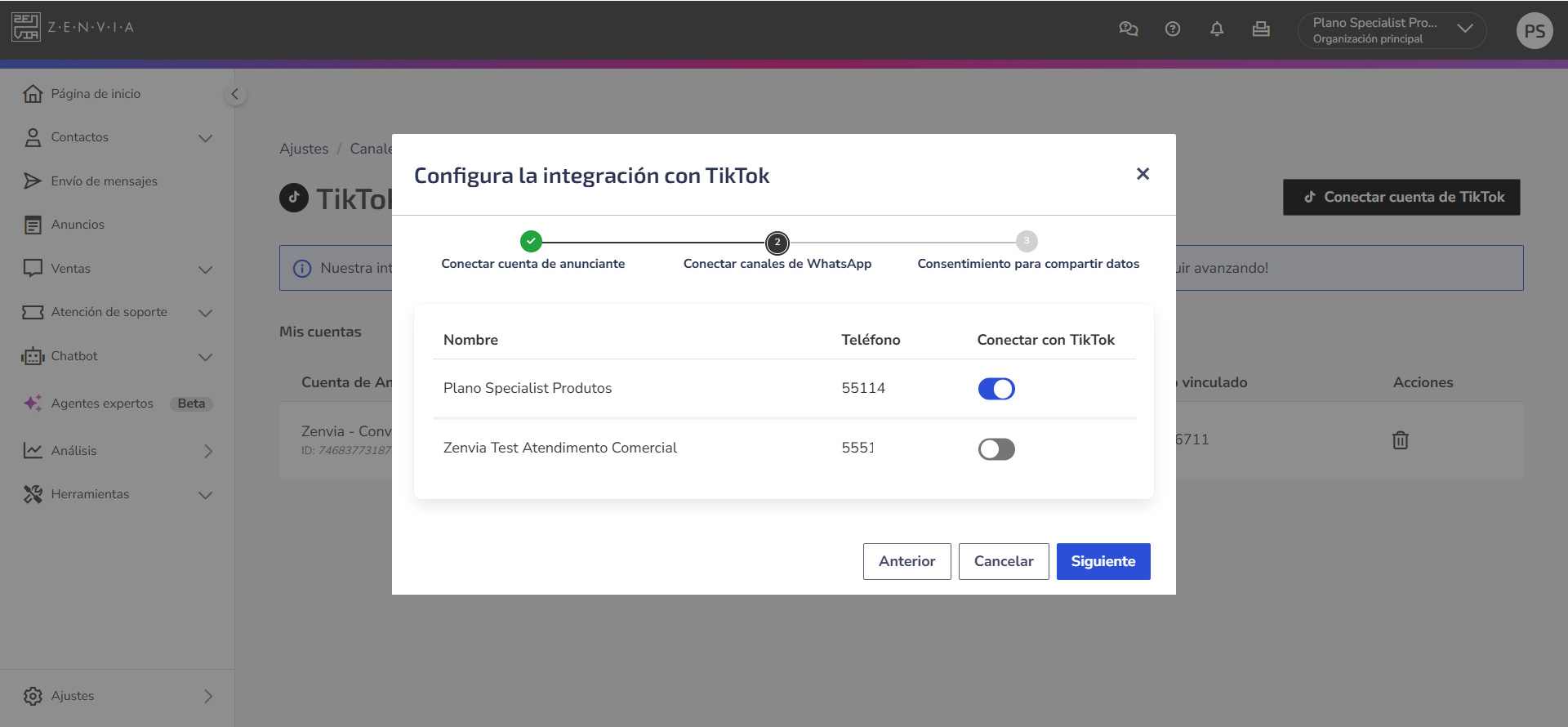Click the Ajustes breadcrumb link
Screen dimensions: 1568x727
(x=304, y=149)
